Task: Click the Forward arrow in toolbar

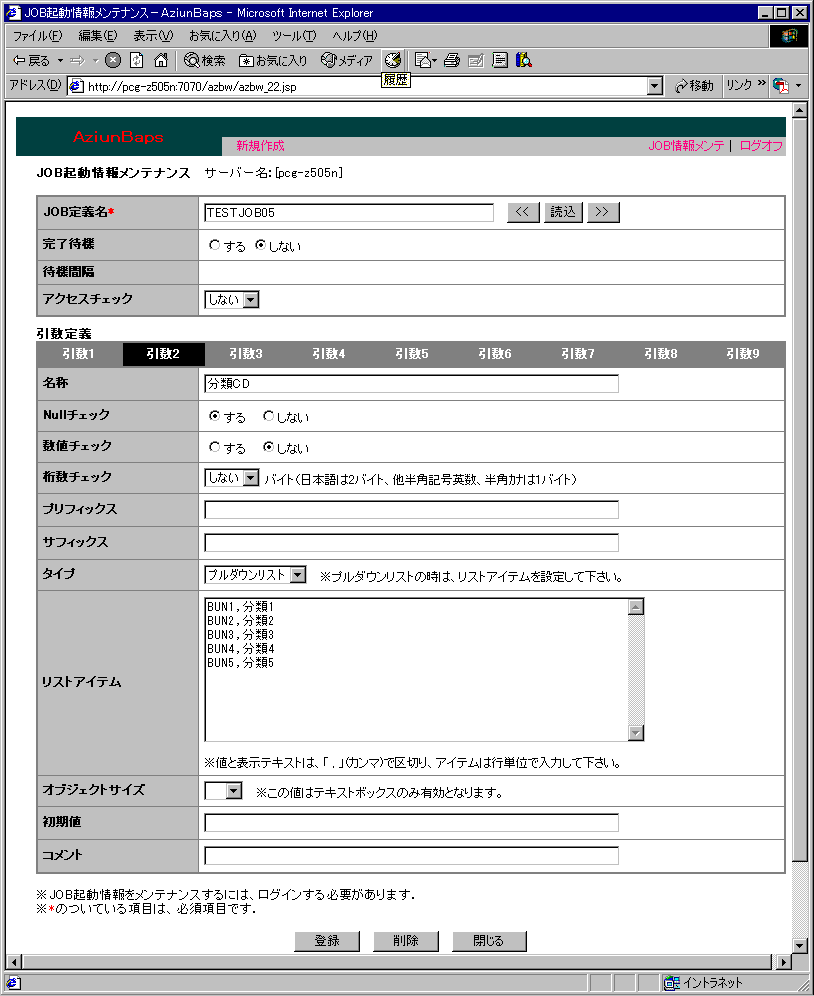Action: pos(78,60)
